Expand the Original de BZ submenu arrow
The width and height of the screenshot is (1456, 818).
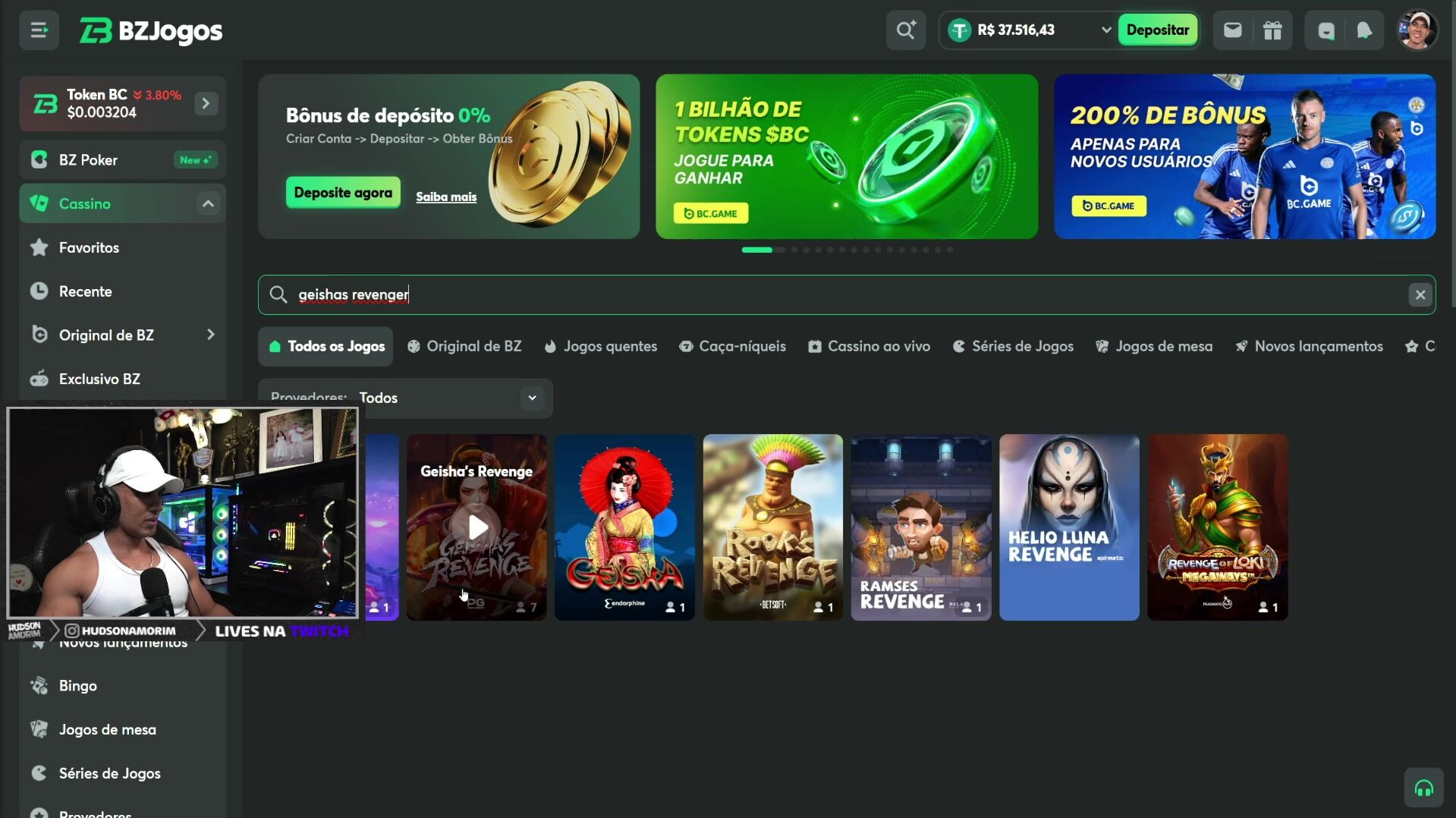click(x=210, y=335)
